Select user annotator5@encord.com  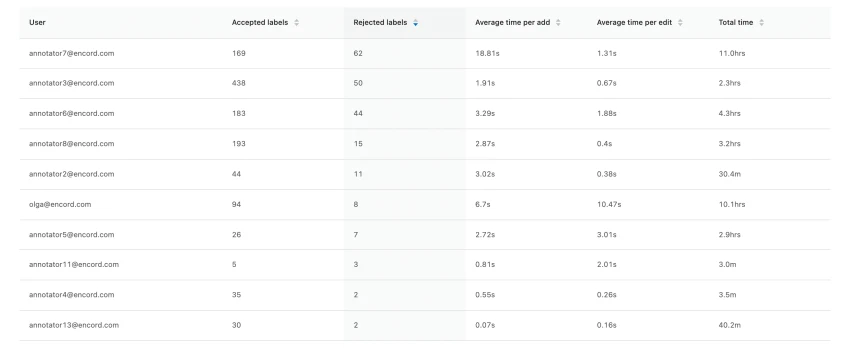click(x=72, y=234)
